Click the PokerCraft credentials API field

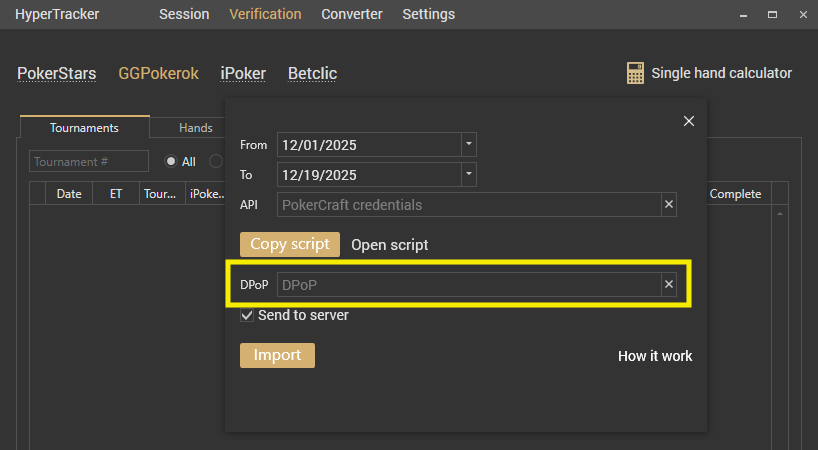tap(468, 205)
